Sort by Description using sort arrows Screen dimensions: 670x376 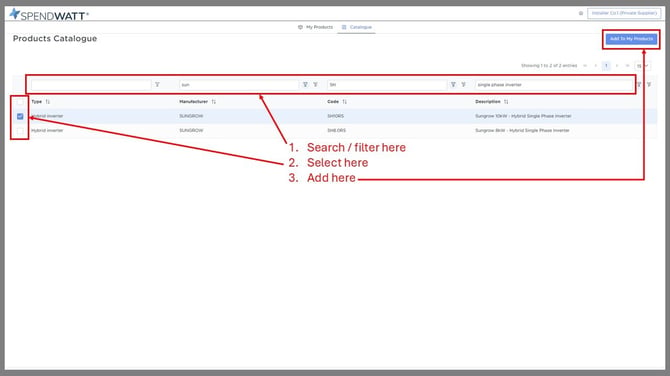(x=506, y=102)
